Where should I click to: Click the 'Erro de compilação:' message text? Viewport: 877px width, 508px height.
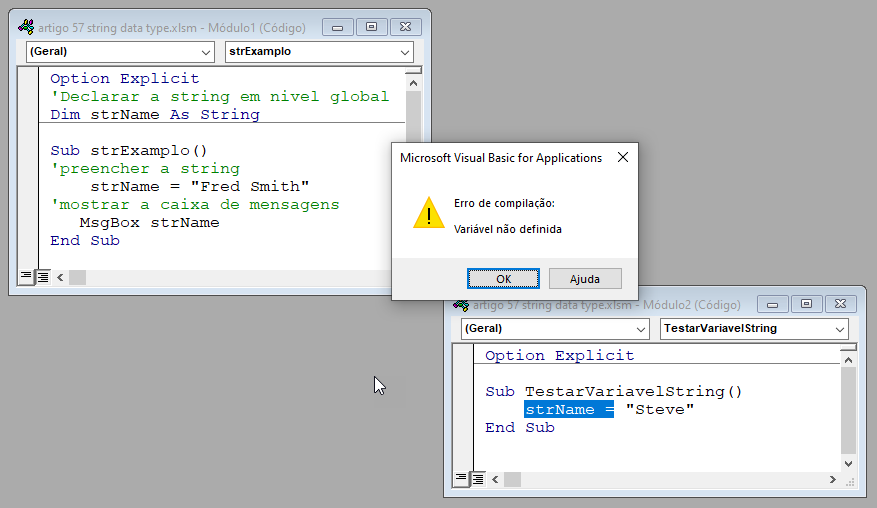tap(504, 204)
